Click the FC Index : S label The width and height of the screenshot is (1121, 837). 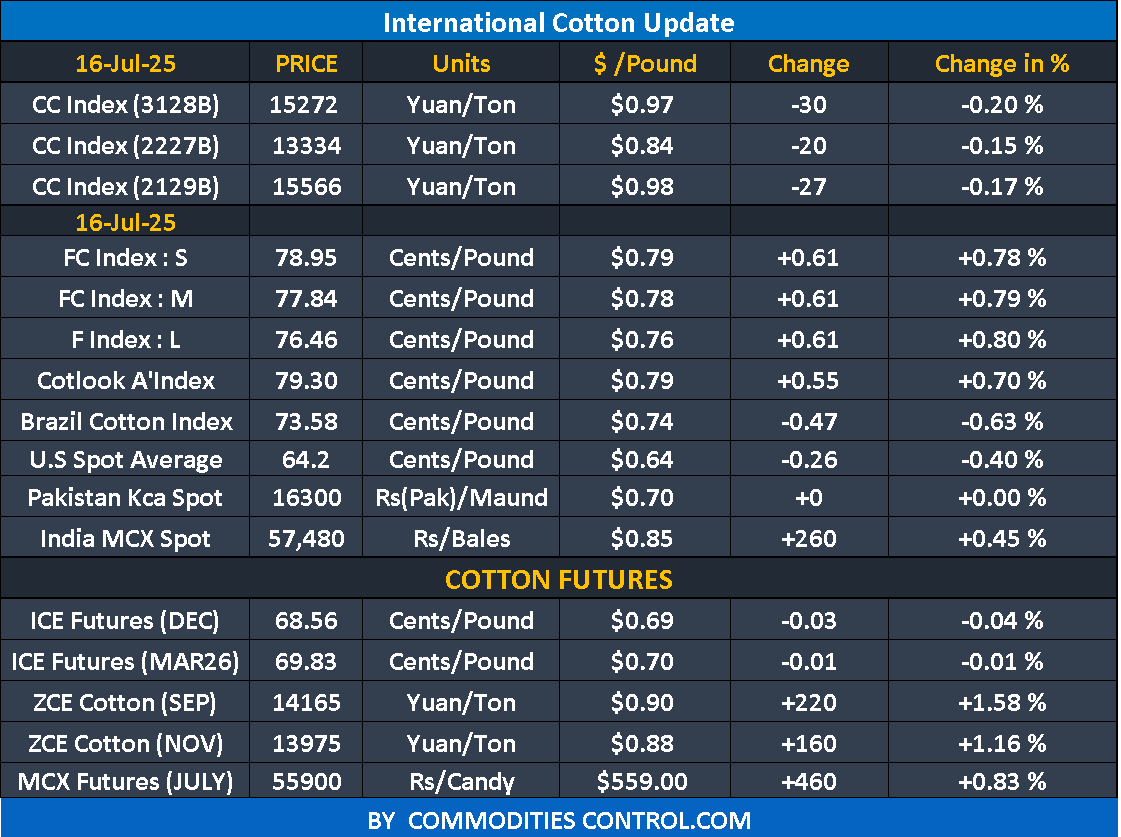pos(125,258)
